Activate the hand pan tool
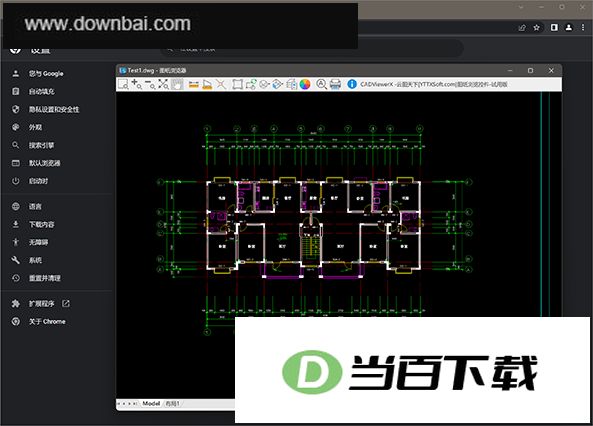This screenshot has height=426, width=593. [177, 84]
